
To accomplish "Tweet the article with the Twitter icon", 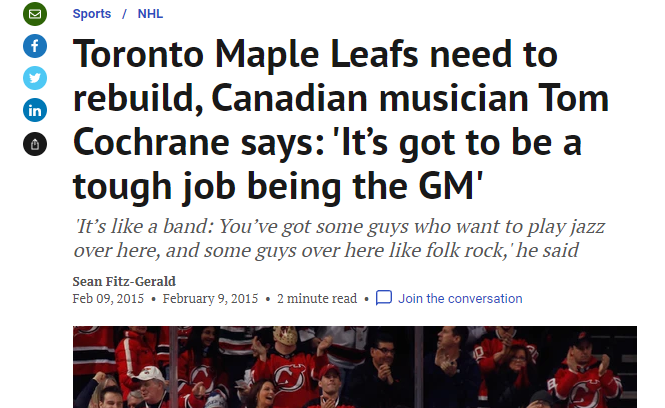I will 35,78.
